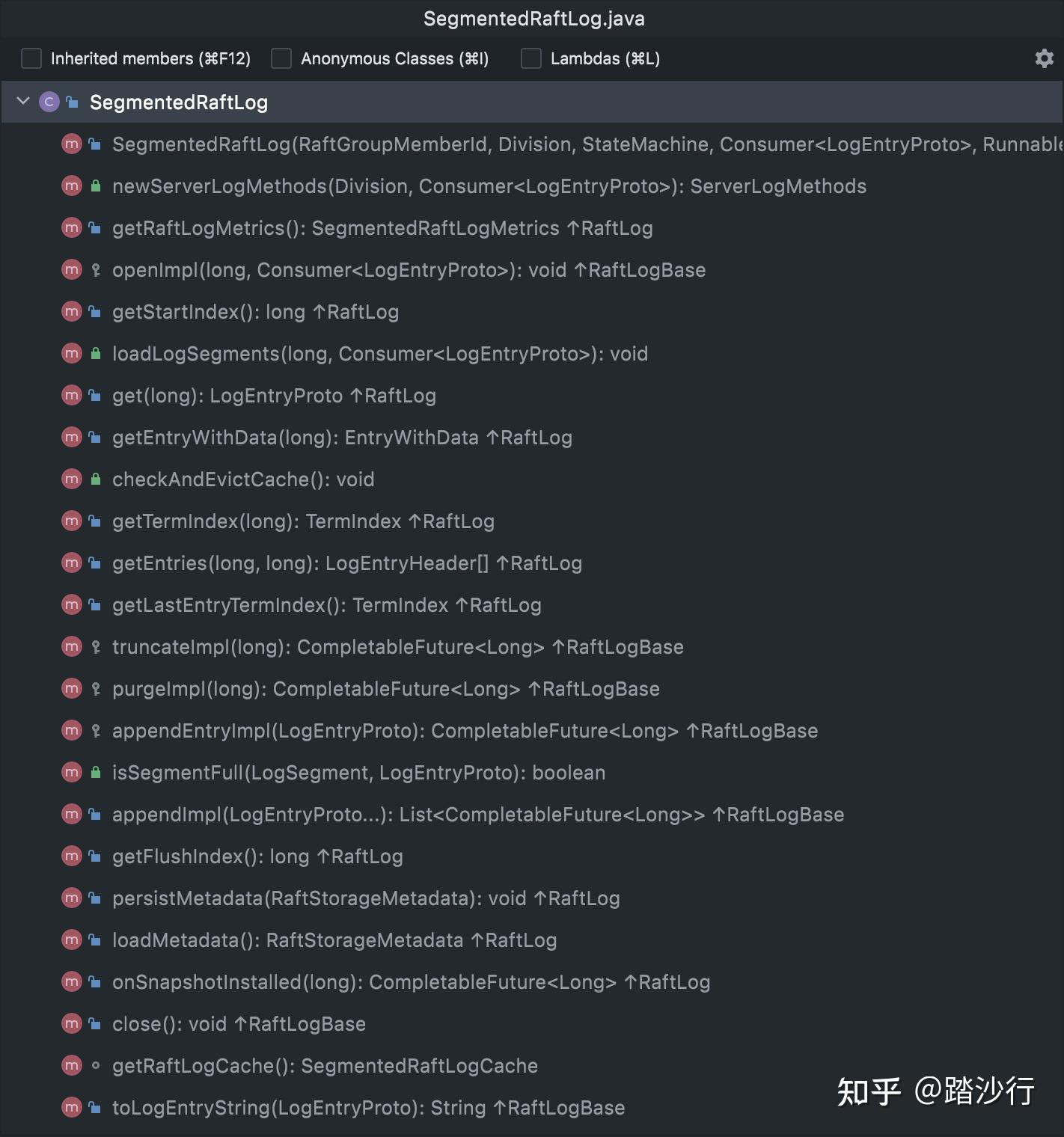Screen dimensions: 1064x1137
Task: Collapse the SegmentedRaftLog class node
Action: (x=22, y=102)
